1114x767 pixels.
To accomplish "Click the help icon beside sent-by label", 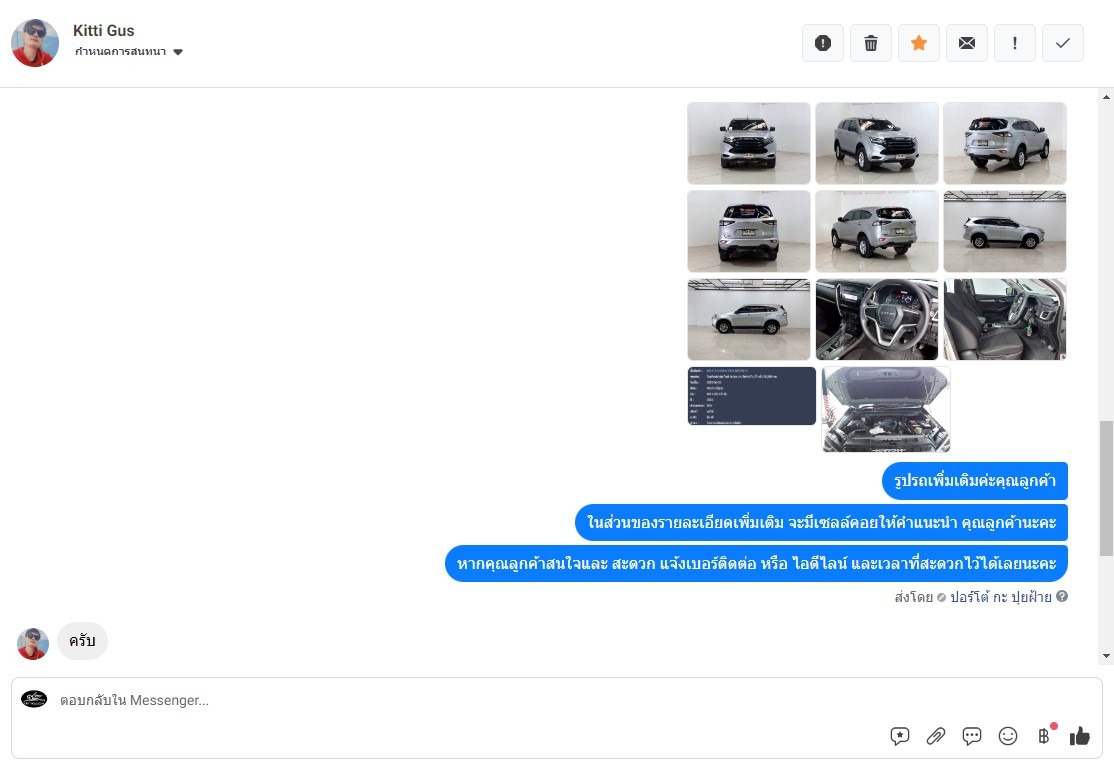I will point(1061,597).
